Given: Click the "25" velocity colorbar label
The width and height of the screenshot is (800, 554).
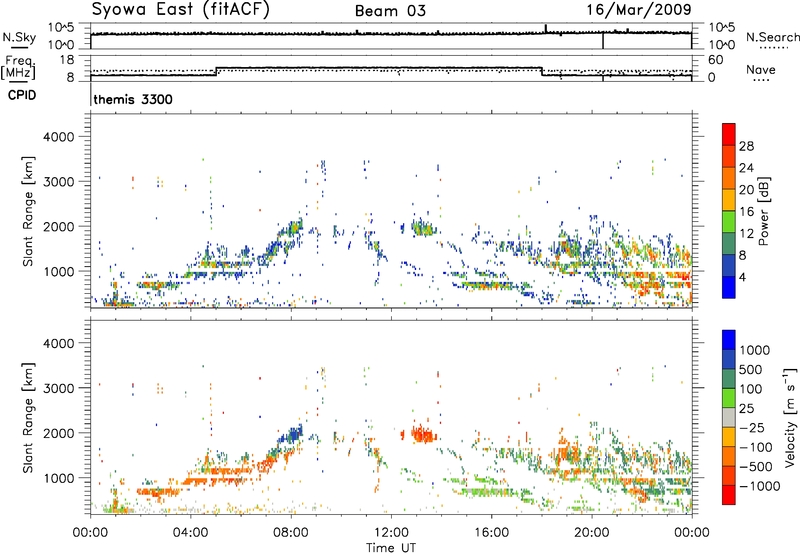Looking at the screenshot, I should tap(746, 409).
